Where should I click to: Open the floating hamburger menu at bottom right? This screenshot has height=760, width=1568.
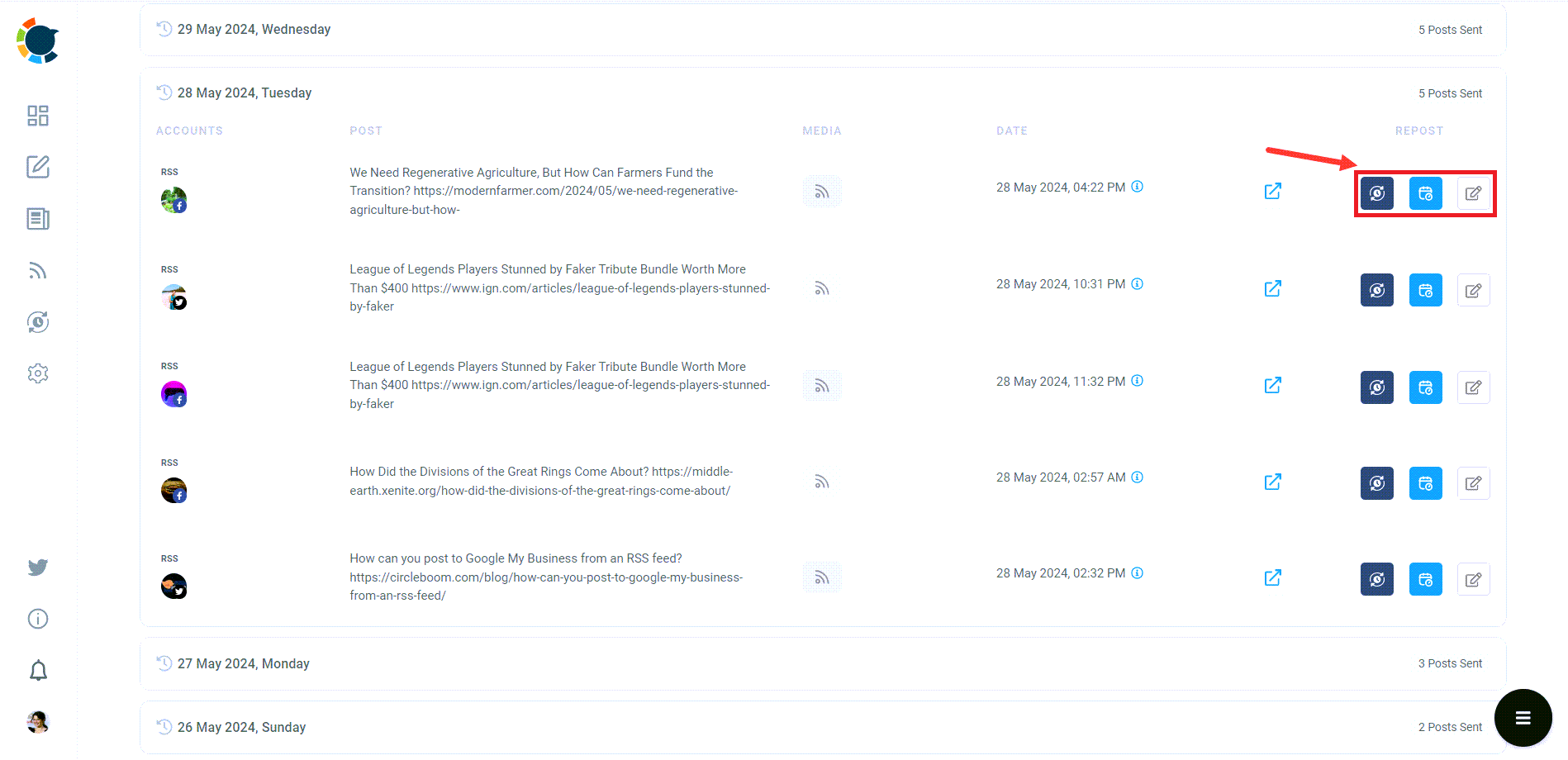click(x=1523, y=717)
